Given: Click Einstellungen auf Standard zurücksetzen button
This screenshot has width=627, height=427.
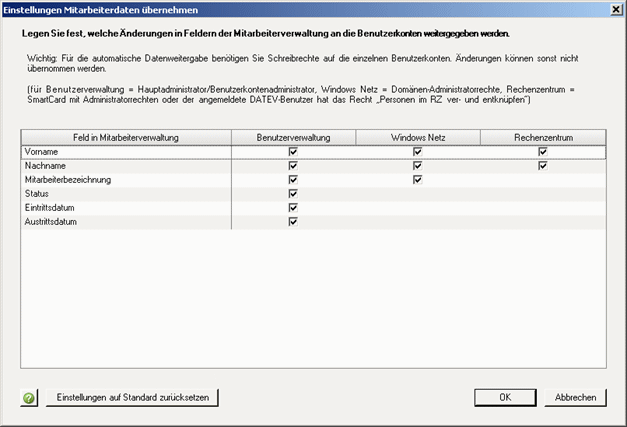Looking at the screenshot, I should point(132,398).
